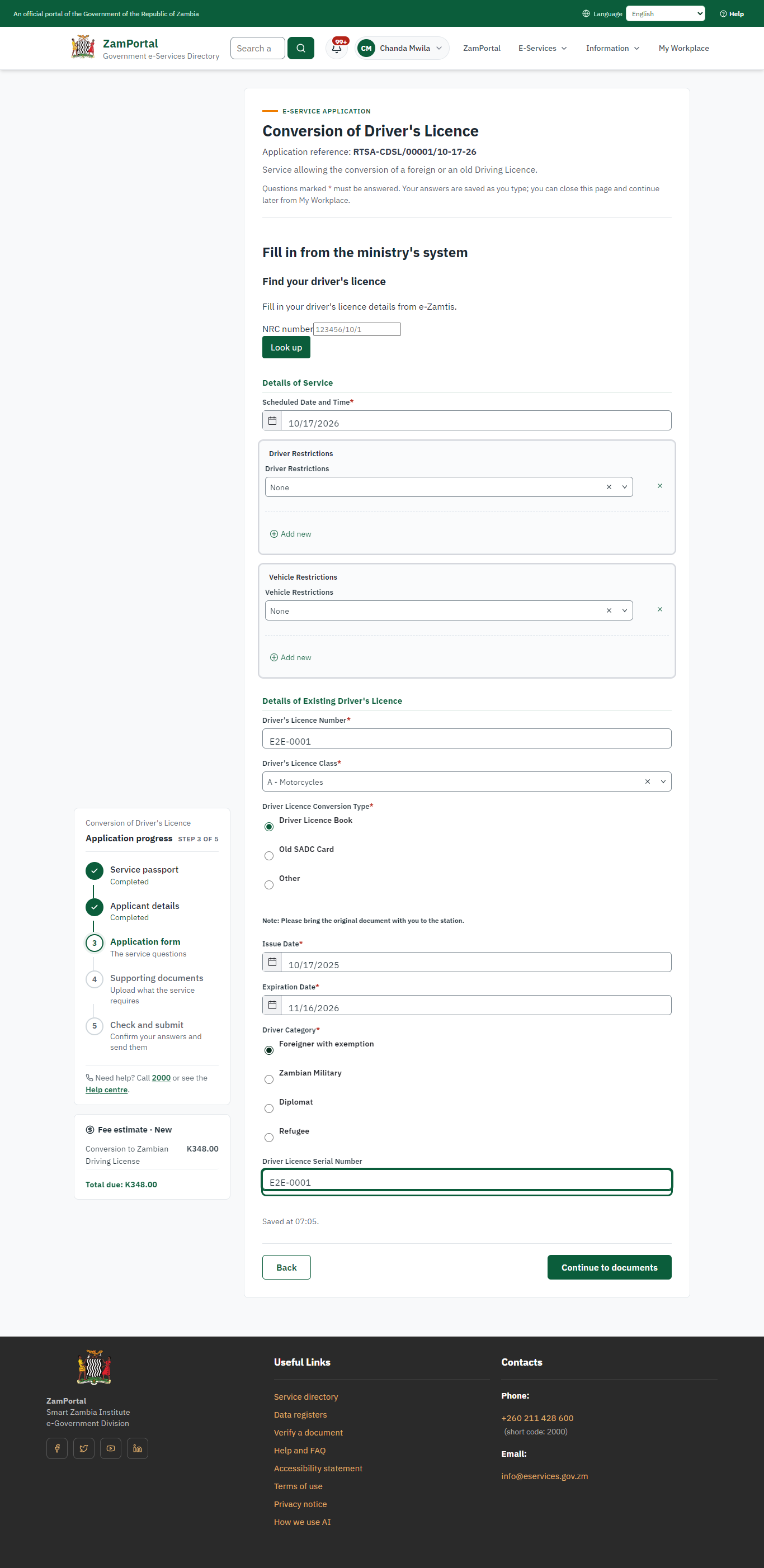The image size is (764, 1568).
Task: Open the Driver Restrictions dropdown
Action: coord(449,487)
